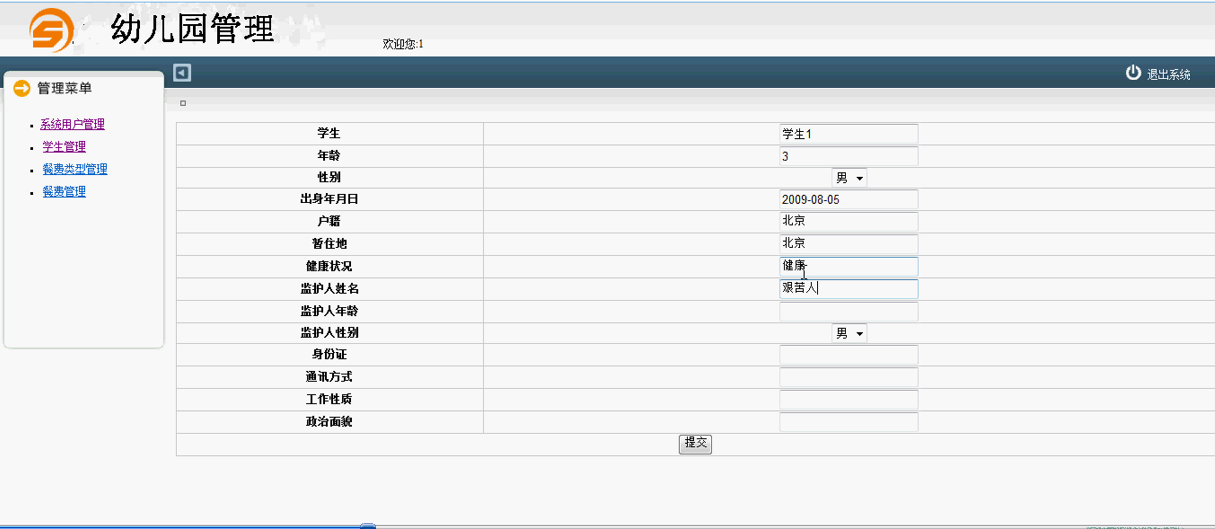1215x529 pixels.
Task: Click the 学生 row label
Action: (329, 134)
